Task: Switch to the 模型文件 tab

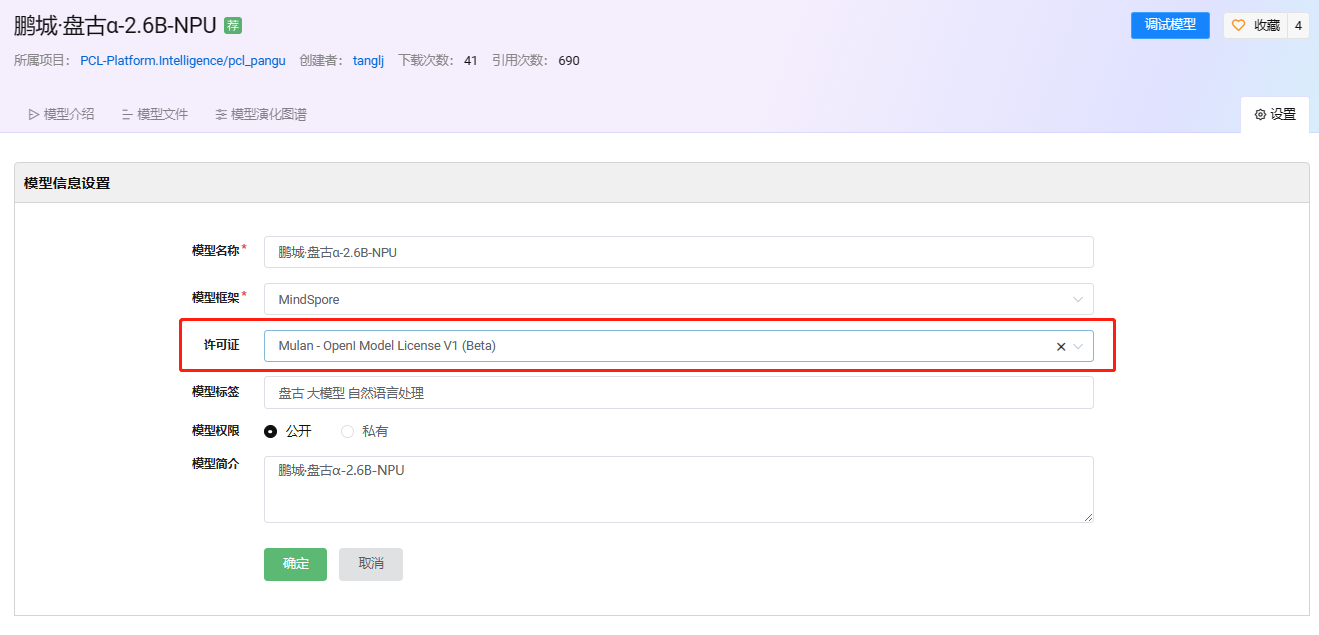Action: pyautogui.click(x=162, y=115)
